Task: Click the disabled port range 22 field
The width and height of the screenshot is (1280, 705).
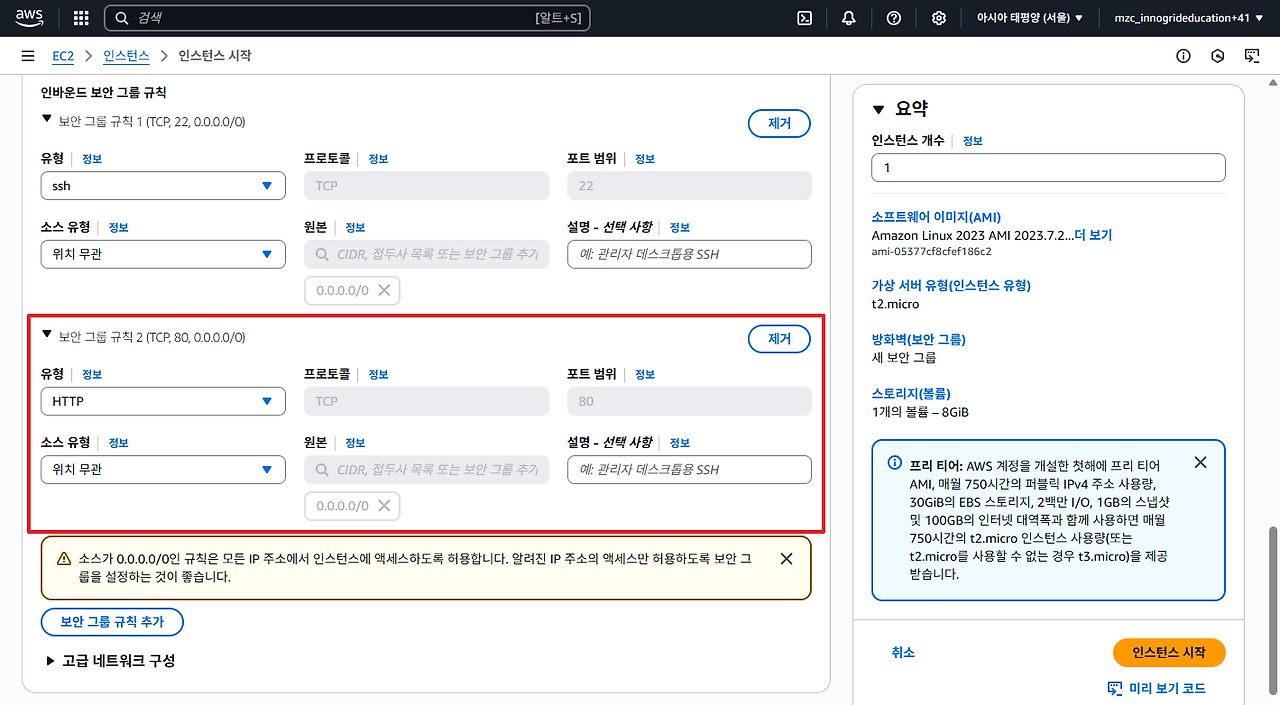Action: 689,186
